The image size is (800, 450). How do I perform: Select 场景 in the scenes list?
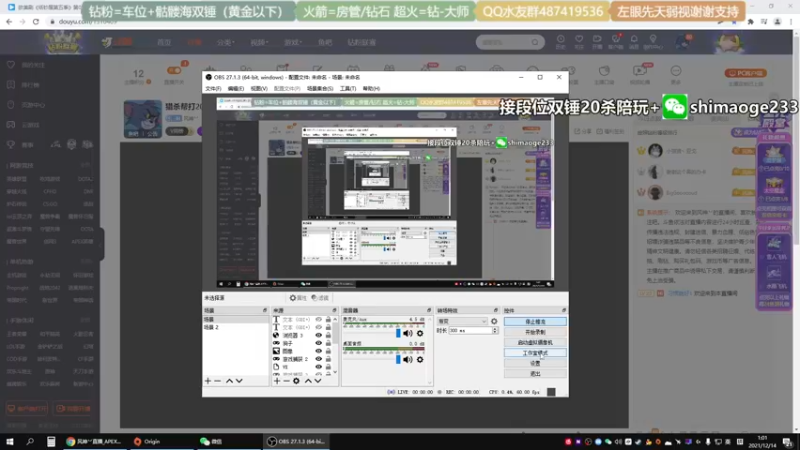[236, 319]
